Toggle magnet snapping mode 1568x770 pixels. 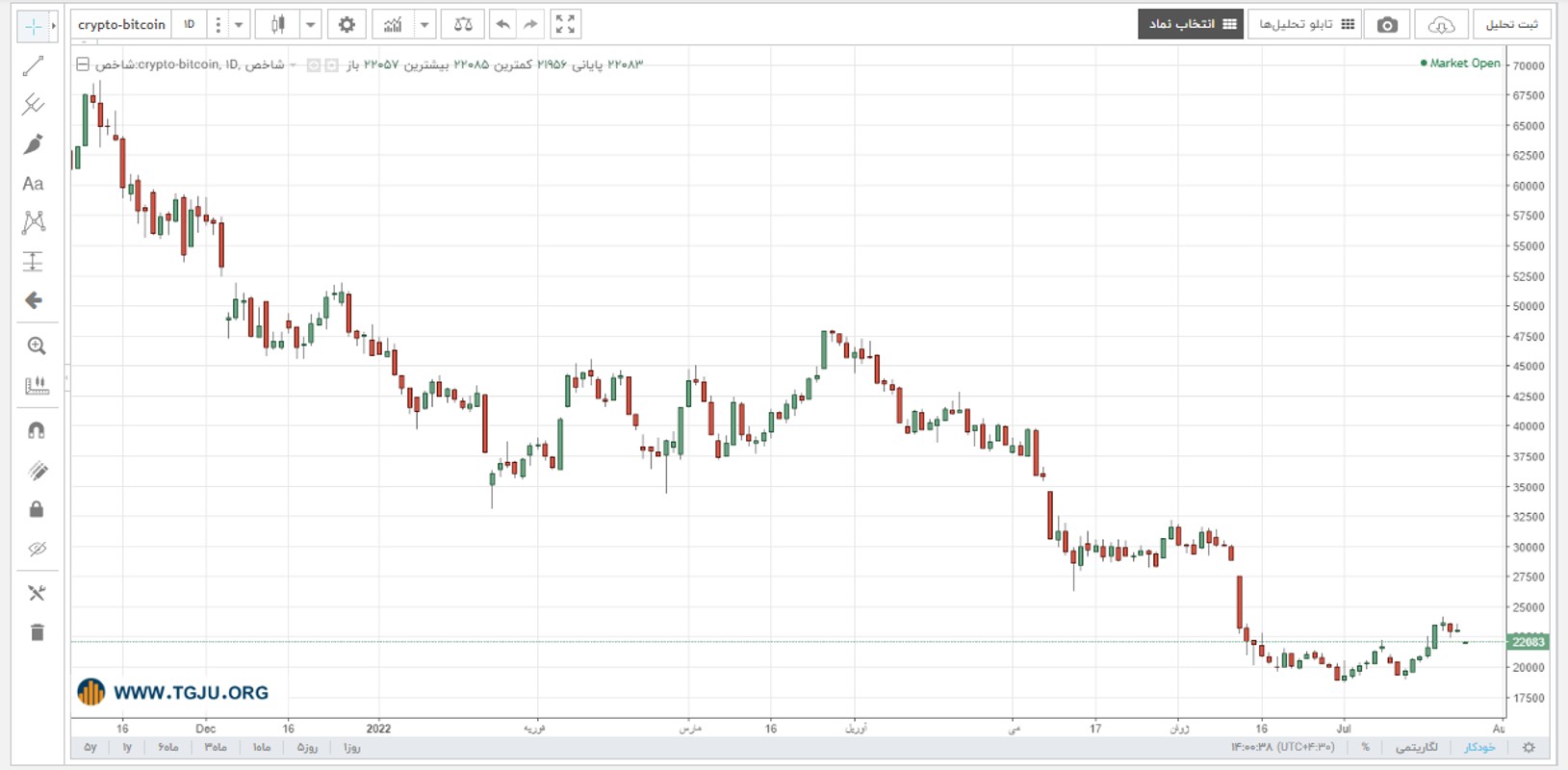point(37,430)
